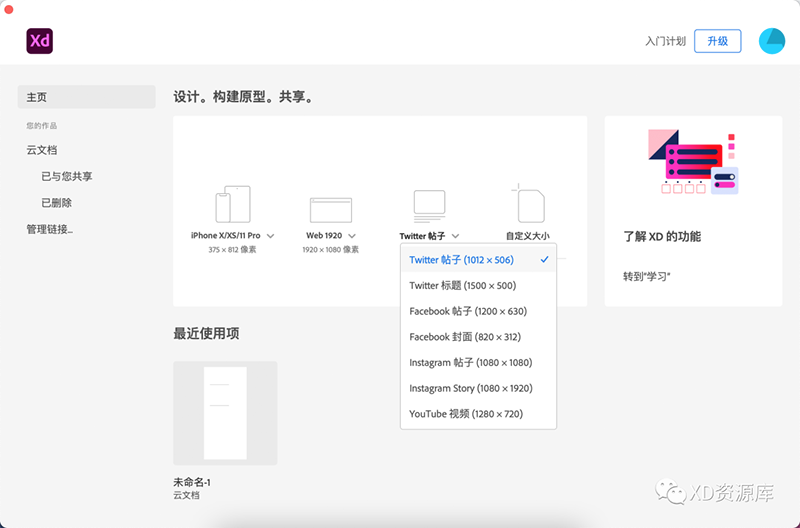Viewport: 800px width, 528px height.
Task: Click the 入门计划 starter plan label
Action: click(665, 41)
